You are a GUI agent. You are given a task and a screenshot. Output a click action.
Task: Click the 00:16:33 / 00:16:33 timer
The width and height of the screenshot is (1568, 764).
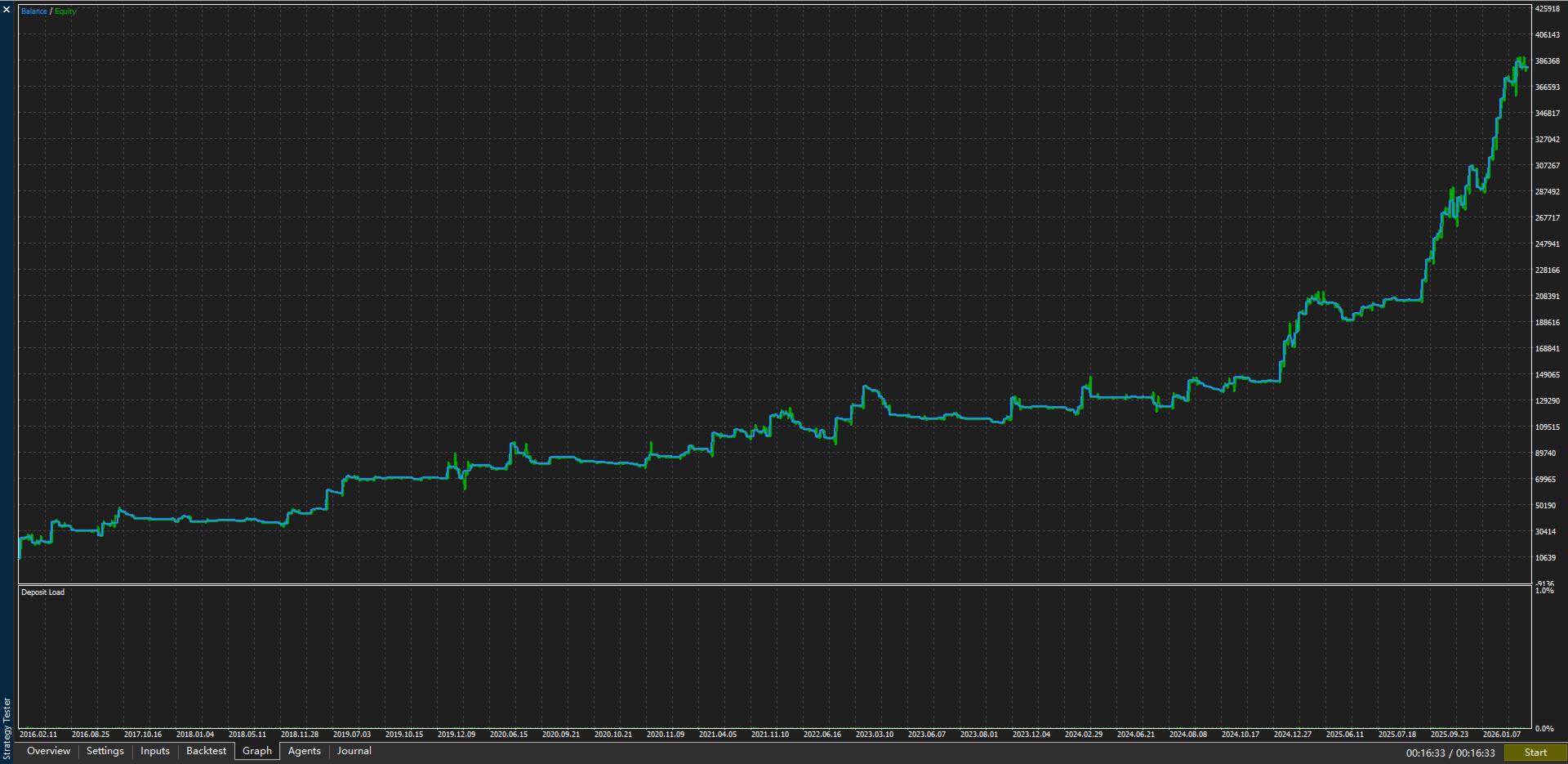coord(1450,753)
